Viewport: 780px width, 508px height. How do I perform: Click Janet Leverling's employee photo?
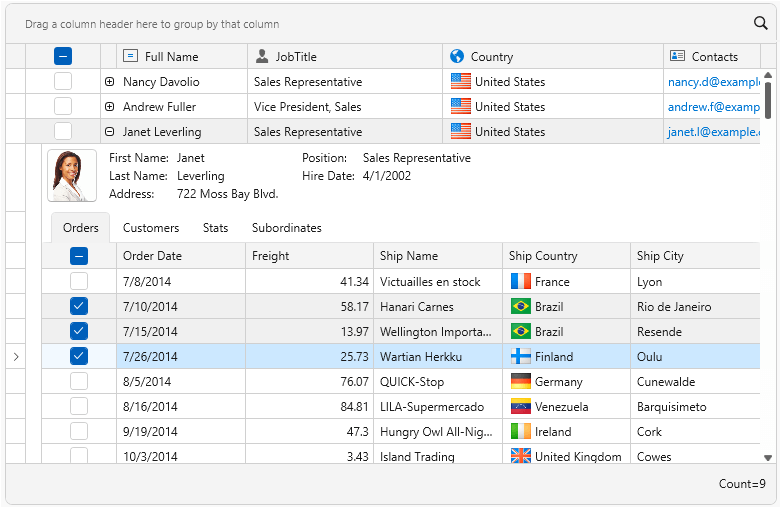point(72,176)
